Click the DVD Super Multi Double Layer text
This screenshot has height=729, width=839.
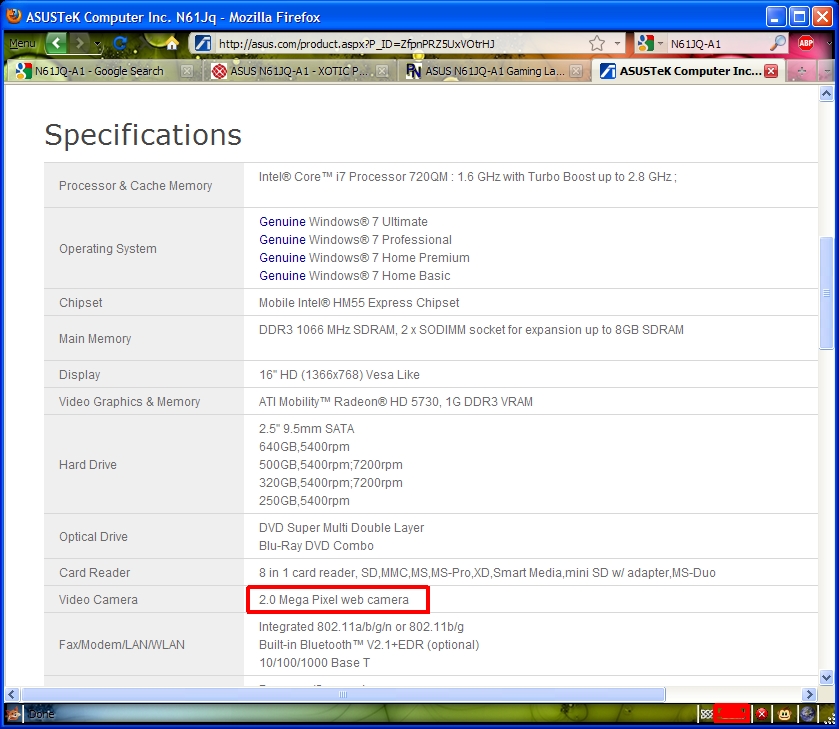click(341, 528)
